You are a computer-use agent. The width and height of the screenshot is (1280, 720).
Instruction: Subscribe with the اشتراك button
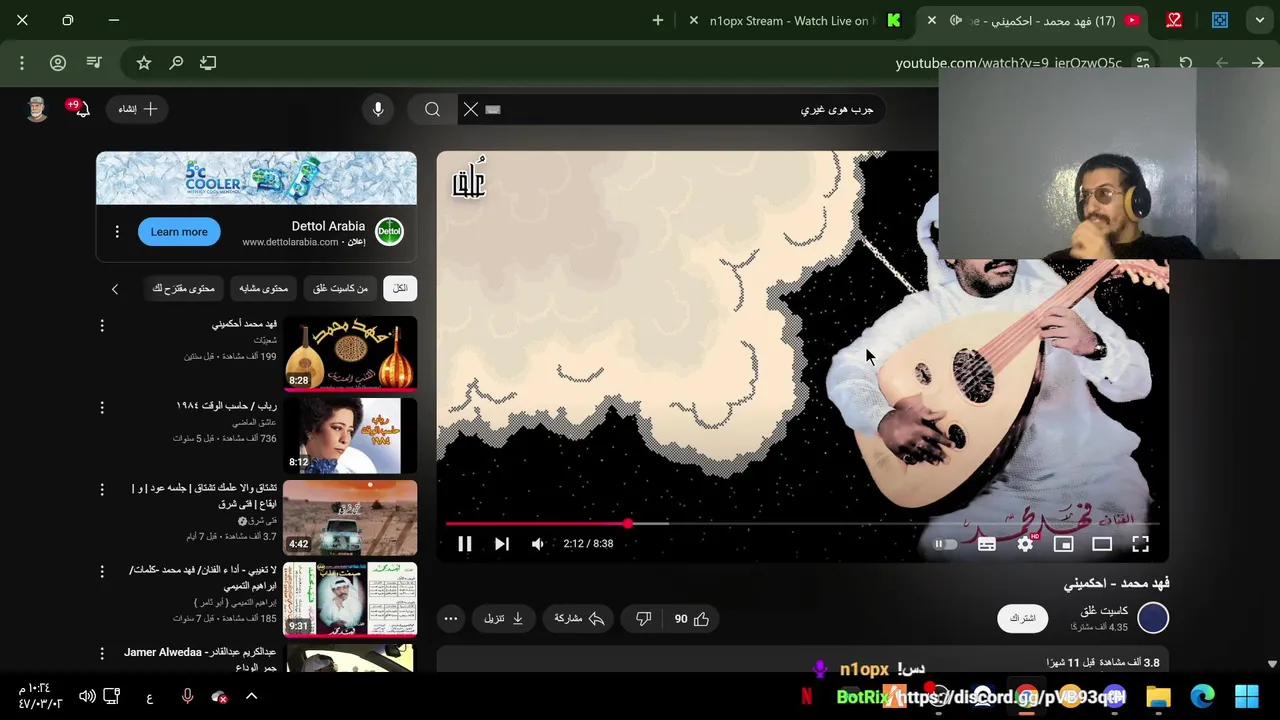1022,619
